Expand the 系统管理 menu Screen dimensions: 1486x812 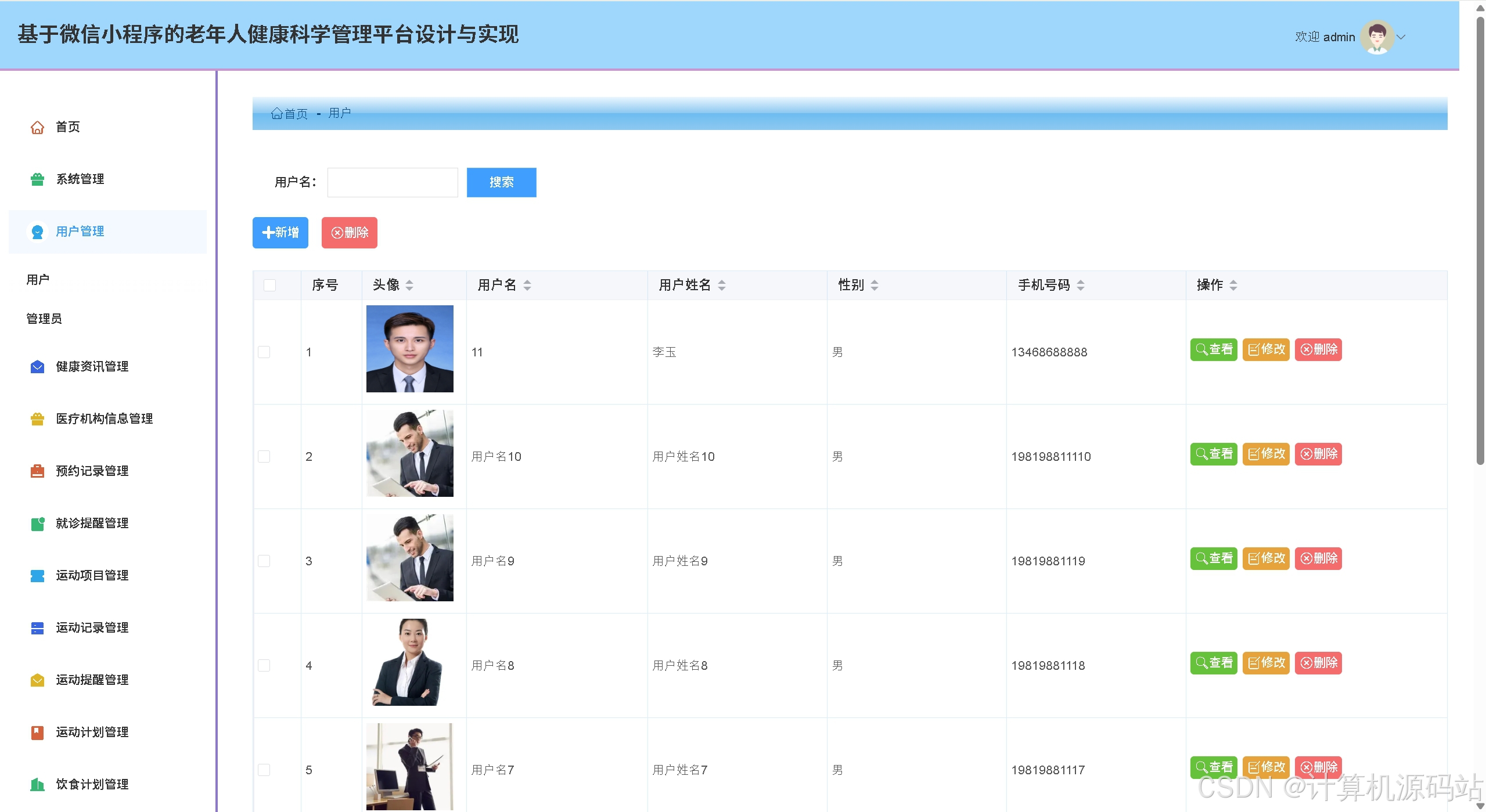tap(107, 179)
